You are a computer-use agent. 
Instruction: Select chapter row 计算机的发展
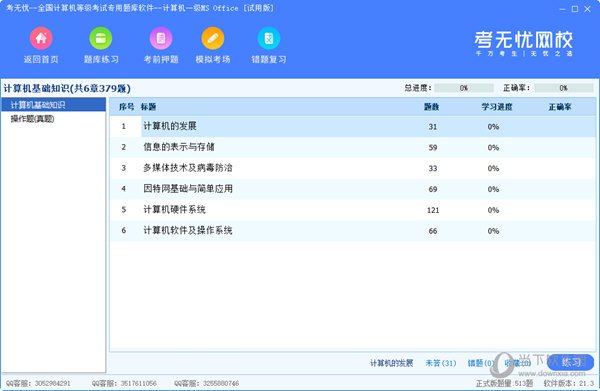(353, 127)
